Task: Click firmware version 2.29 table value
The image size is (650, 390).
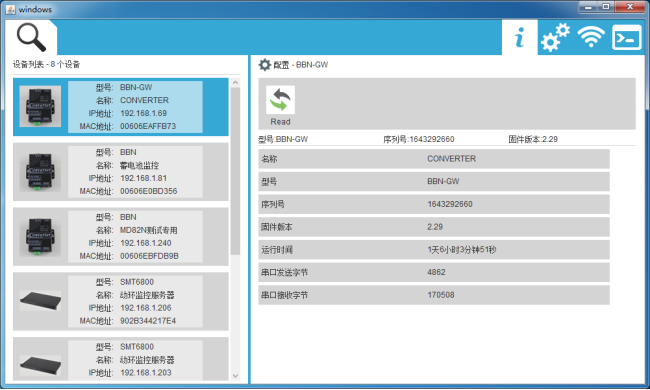Action: coord(435,227)
